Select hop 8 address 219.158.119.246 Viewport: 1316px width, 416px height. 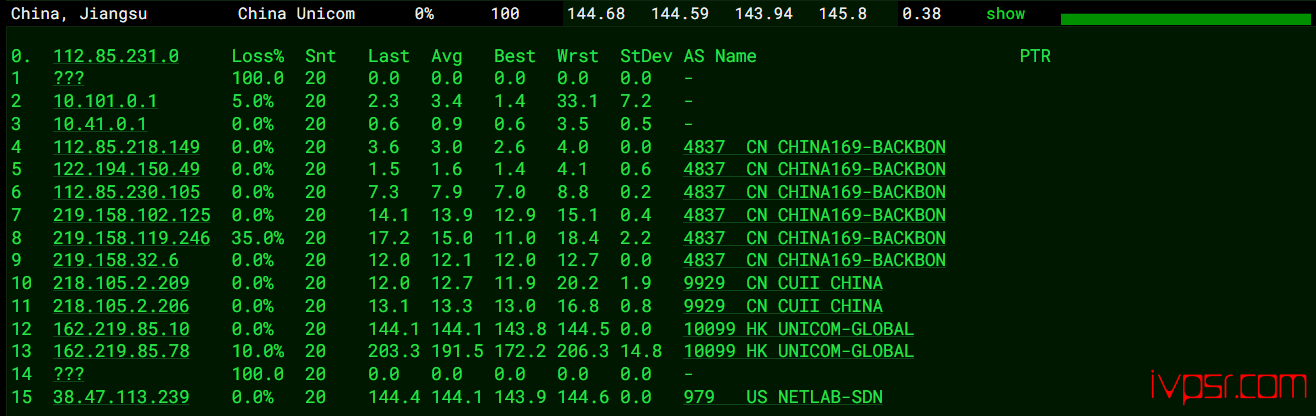click(x=132, y=238)
